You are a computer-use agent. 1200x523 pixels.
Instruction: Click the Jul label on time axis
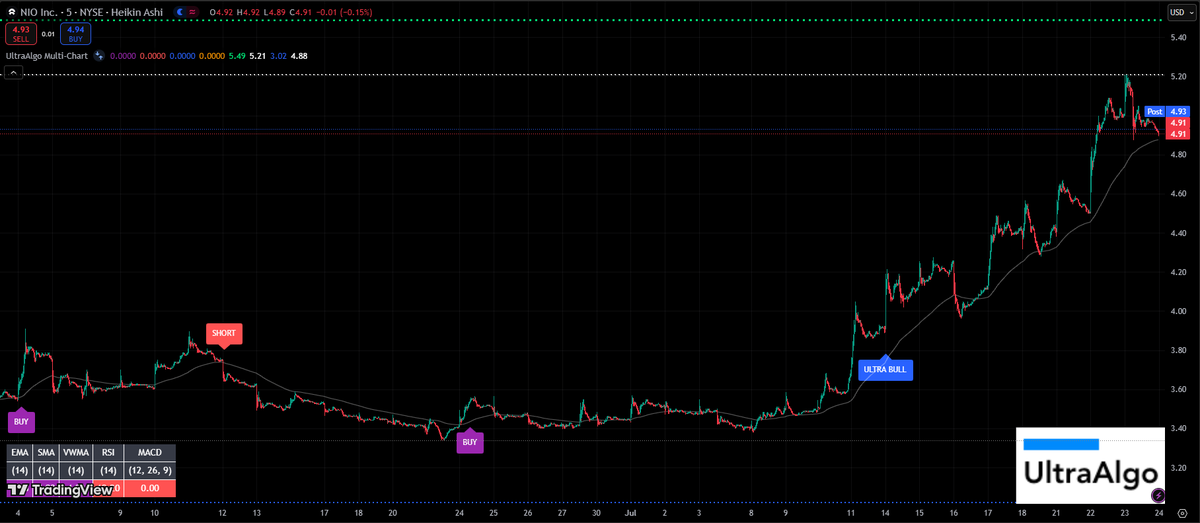click(x=631, y=512)
